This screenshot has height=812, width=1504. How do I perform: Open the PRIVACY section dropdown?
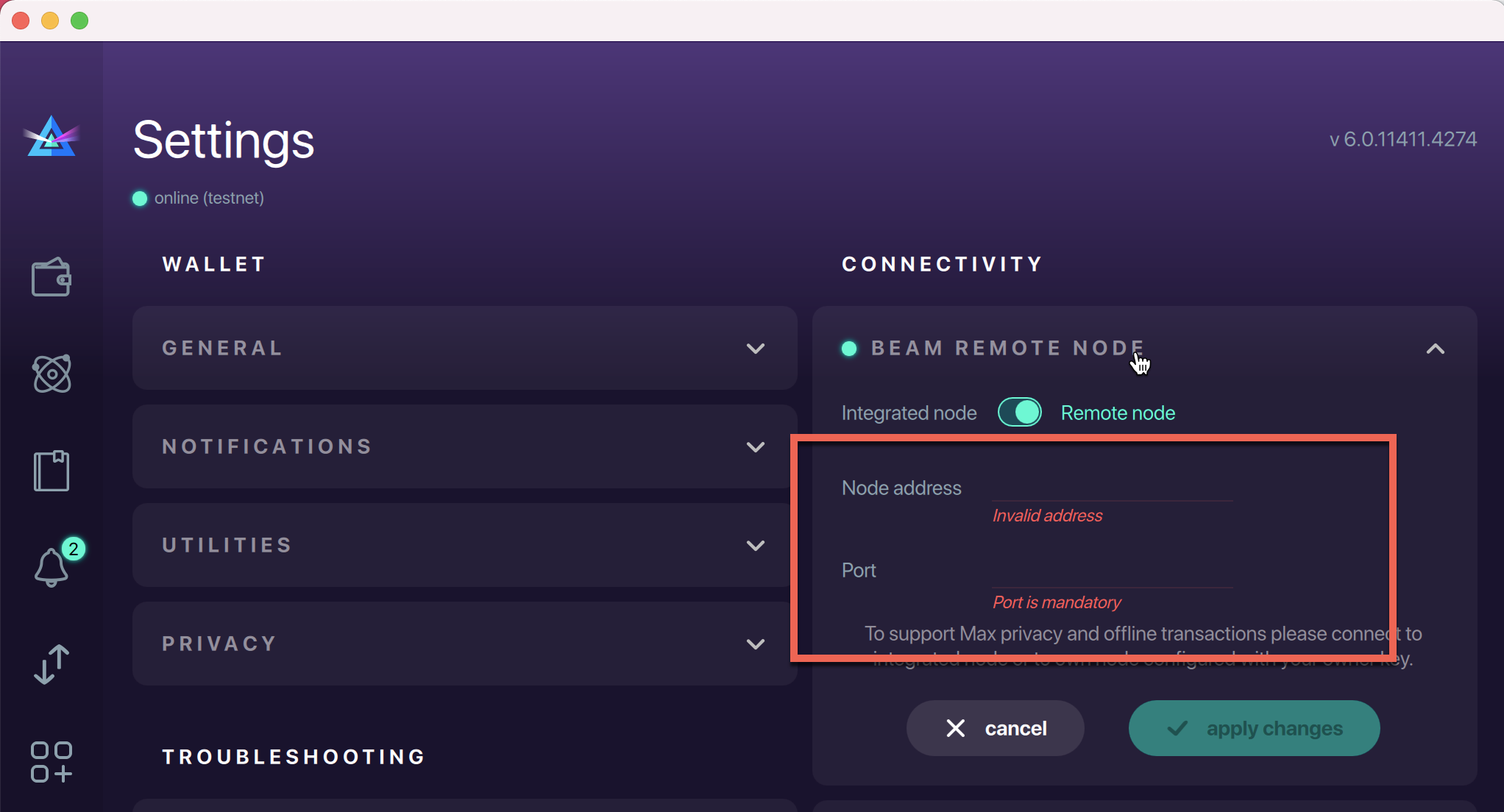[x=756, y=644]
